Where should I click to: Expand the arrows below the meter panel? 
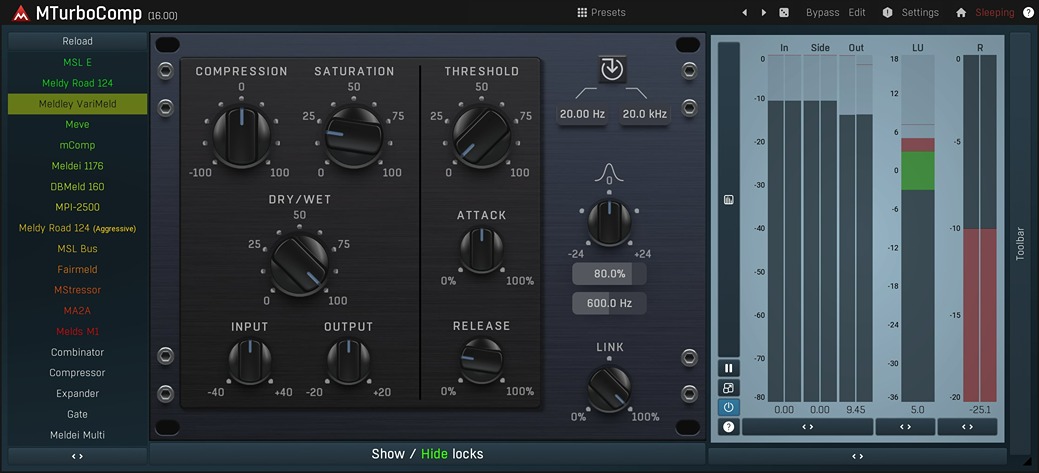click(x=857, y=456)
